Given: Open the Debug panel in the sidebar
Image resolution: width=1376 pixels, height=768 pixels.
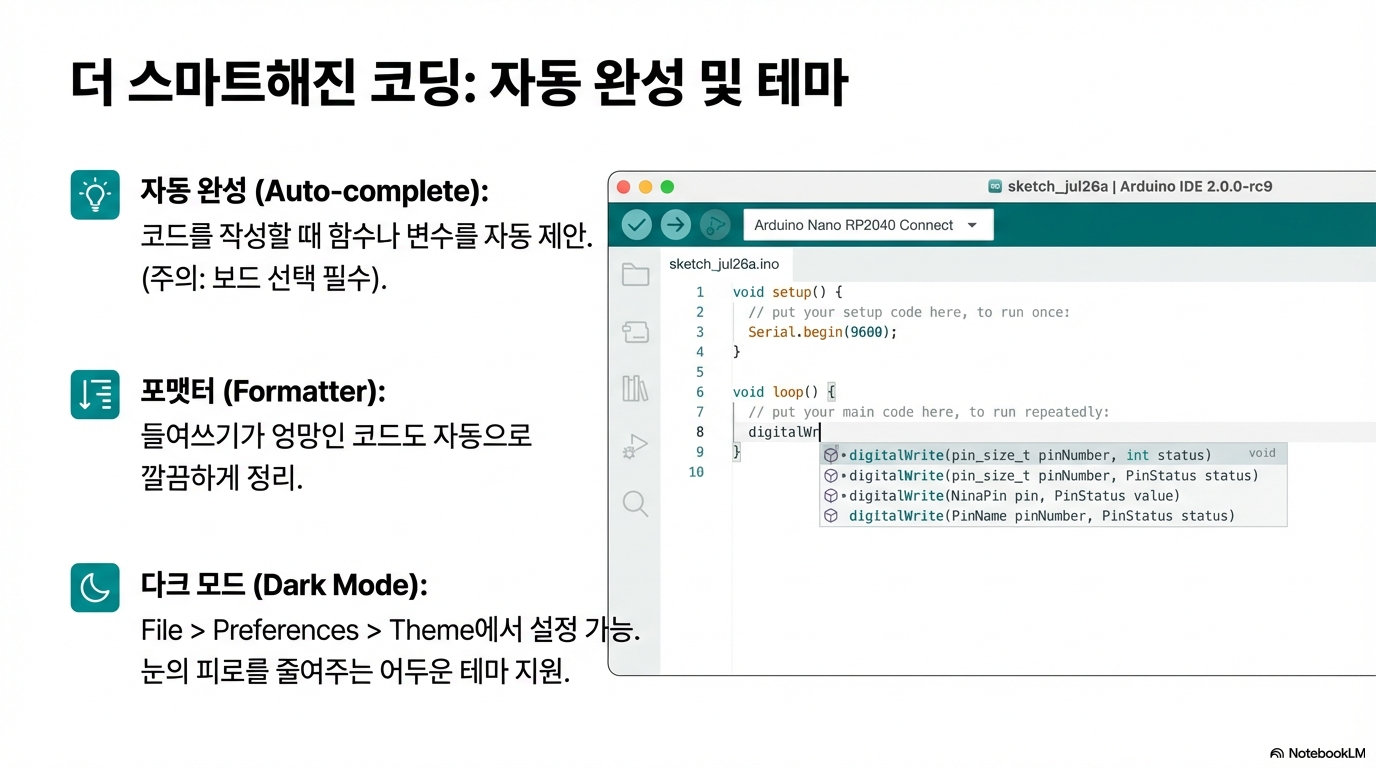Looking at the screenshot, I should click(636, 446).
